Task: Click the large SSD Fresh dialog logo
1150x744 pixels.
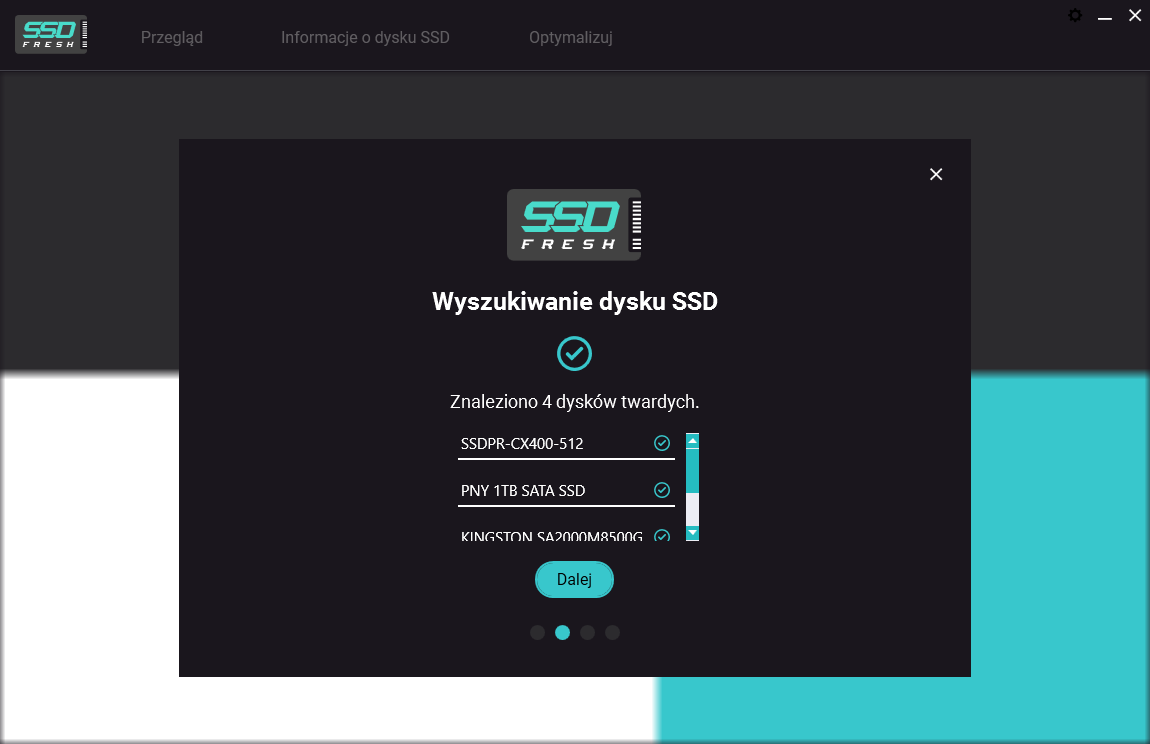Action: pyautogui.click(x=574, y=225)
